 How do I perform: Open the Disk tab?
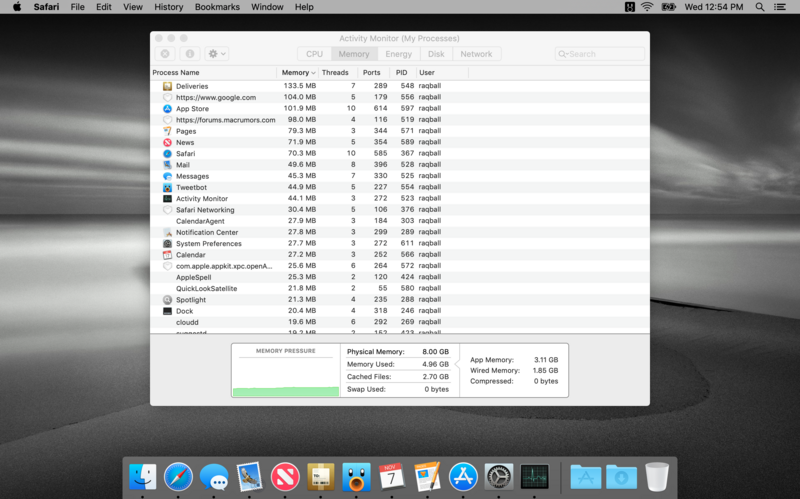(x=436, y=54)
